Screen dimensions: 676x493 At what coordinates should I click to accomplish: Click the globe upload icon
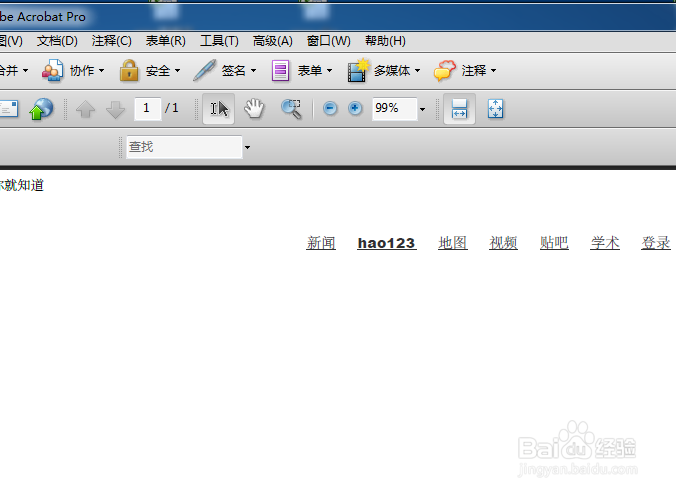pyautogui.click(x=41, y=109)
